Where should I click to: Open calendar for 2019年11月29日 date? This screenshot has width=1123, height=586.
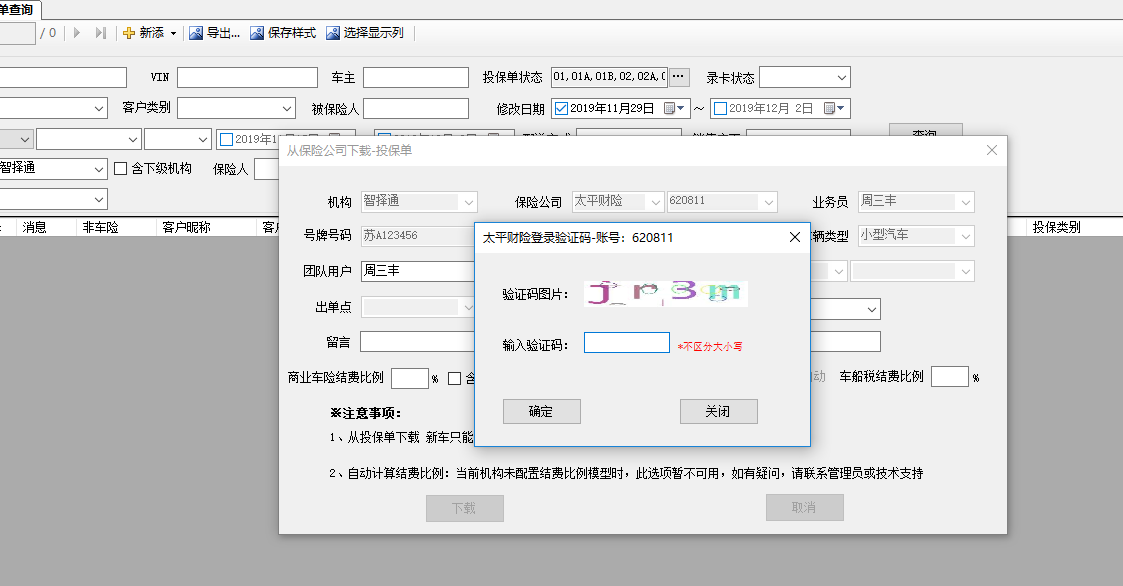674,109
